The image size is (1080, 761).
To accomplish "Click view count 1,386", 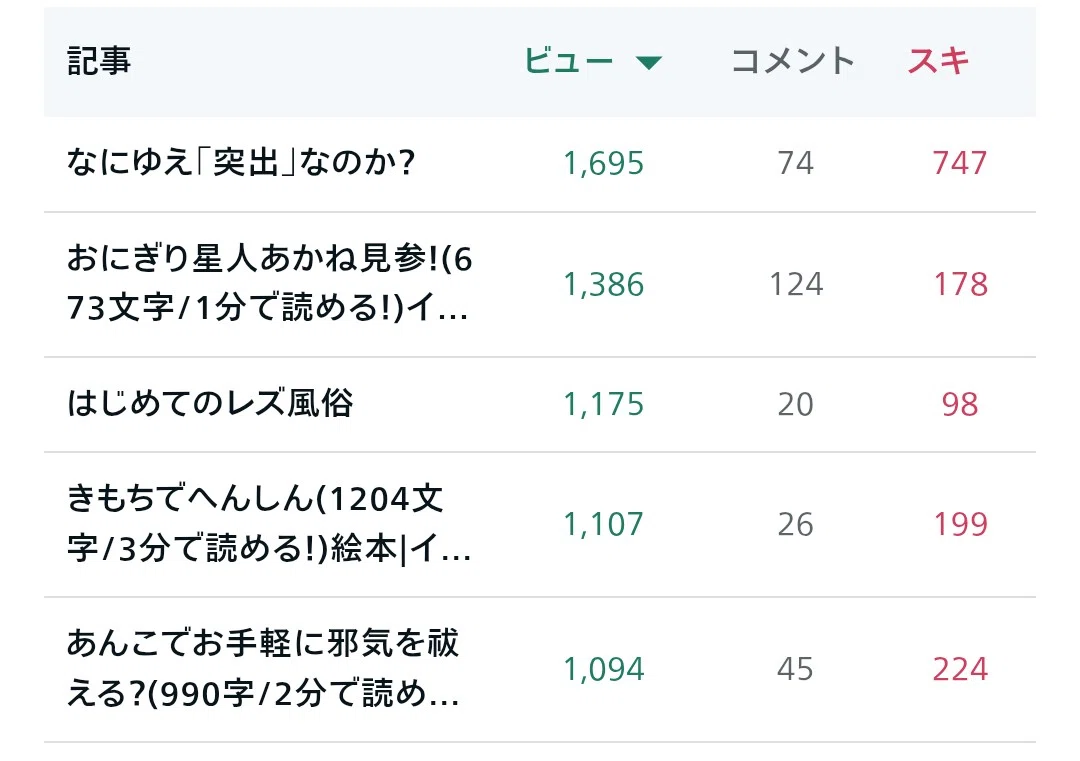I will [x=603, y=284].
